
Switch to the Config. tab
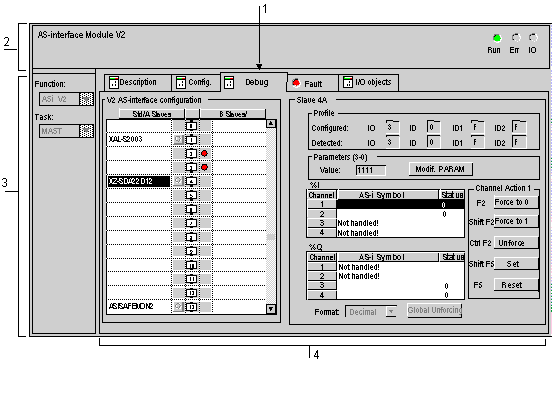[x=196, y=82]
